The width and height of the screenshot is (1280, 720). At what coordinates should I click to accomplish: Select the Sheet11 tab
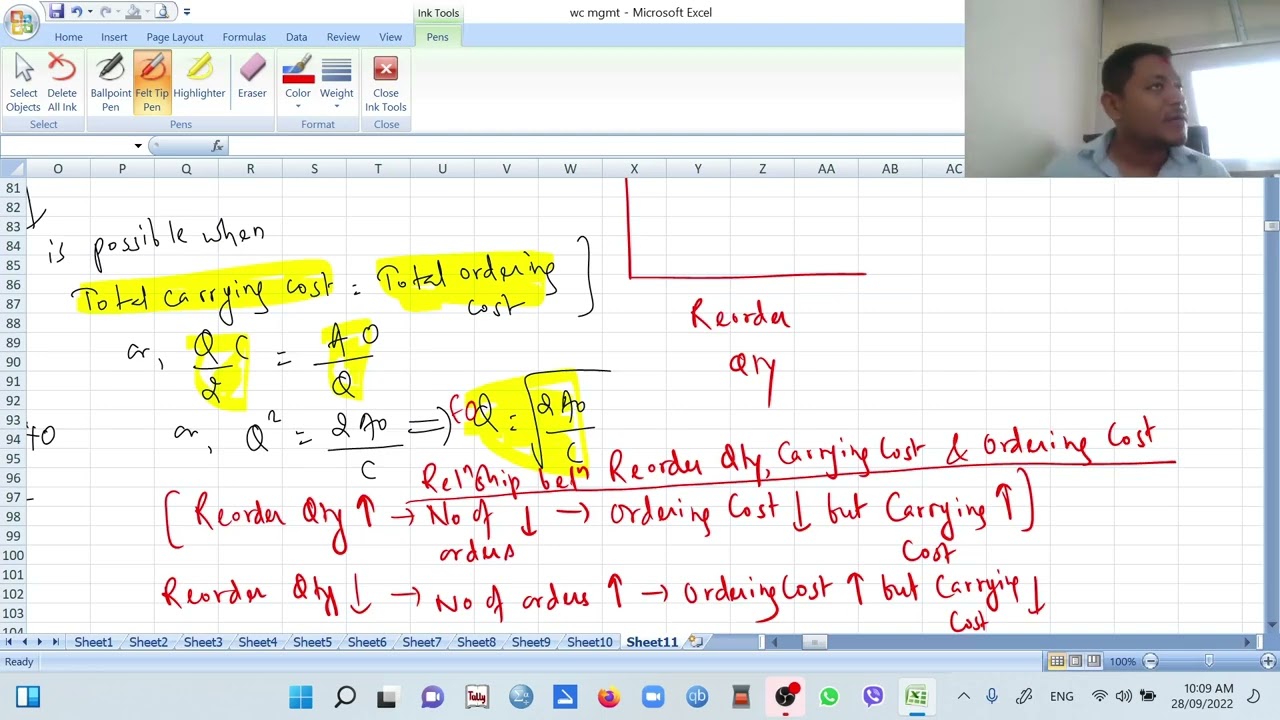[x=652, y=642]
